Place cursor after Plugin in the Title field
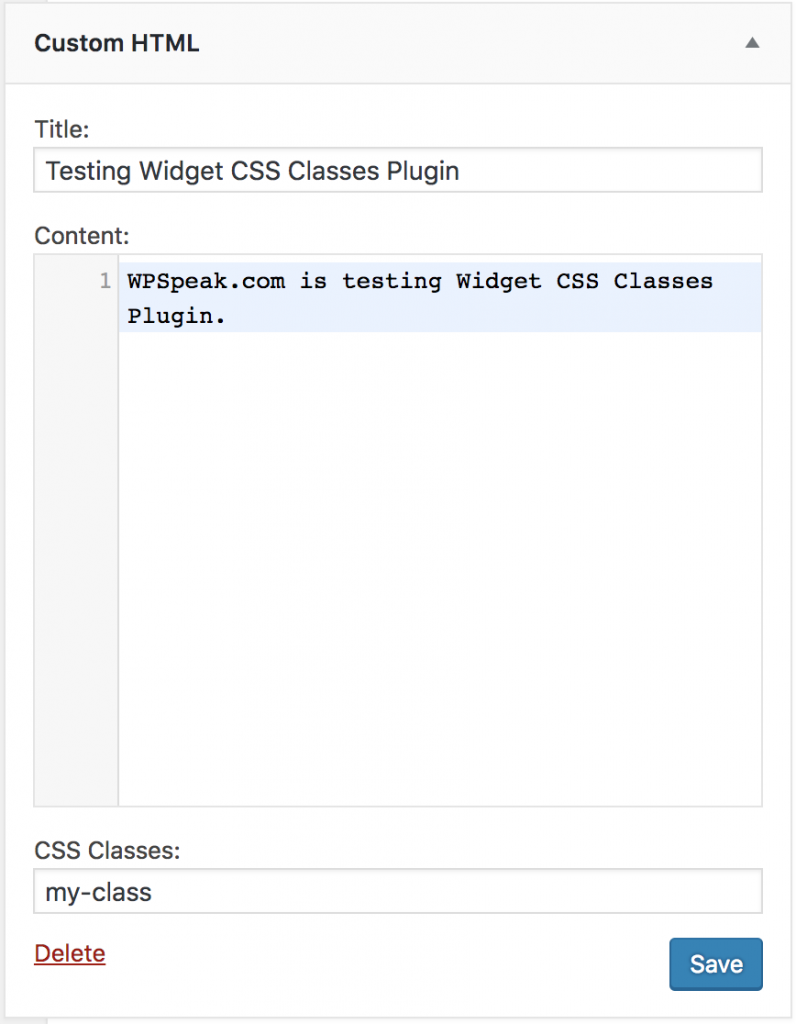The height and width of the screenshot is (1024, 796). pyautogui.click(x=460, y=172)
